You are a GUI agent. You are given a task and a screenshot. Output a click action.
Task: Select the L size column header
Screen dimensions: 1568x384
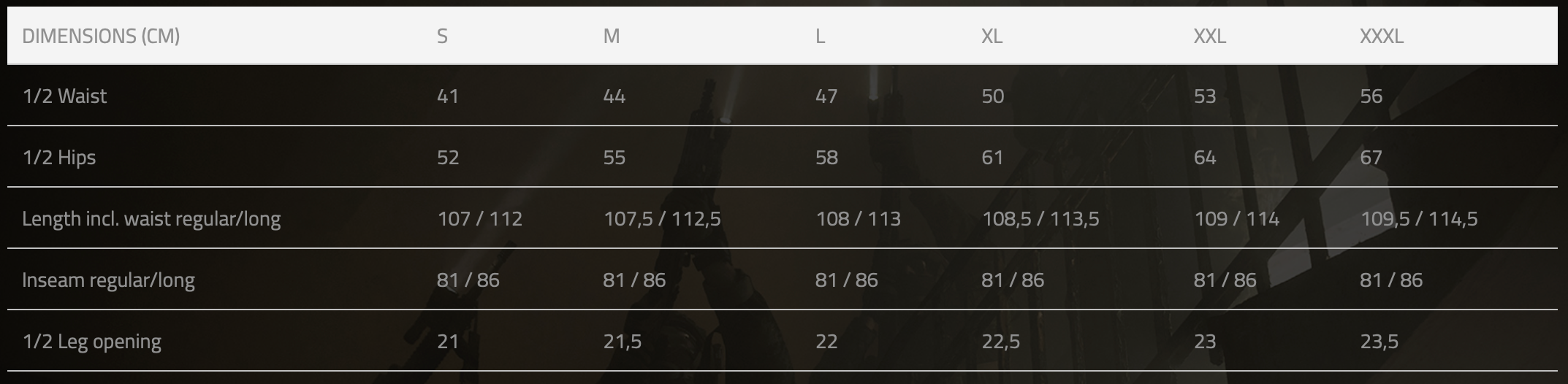pos(820,36)
